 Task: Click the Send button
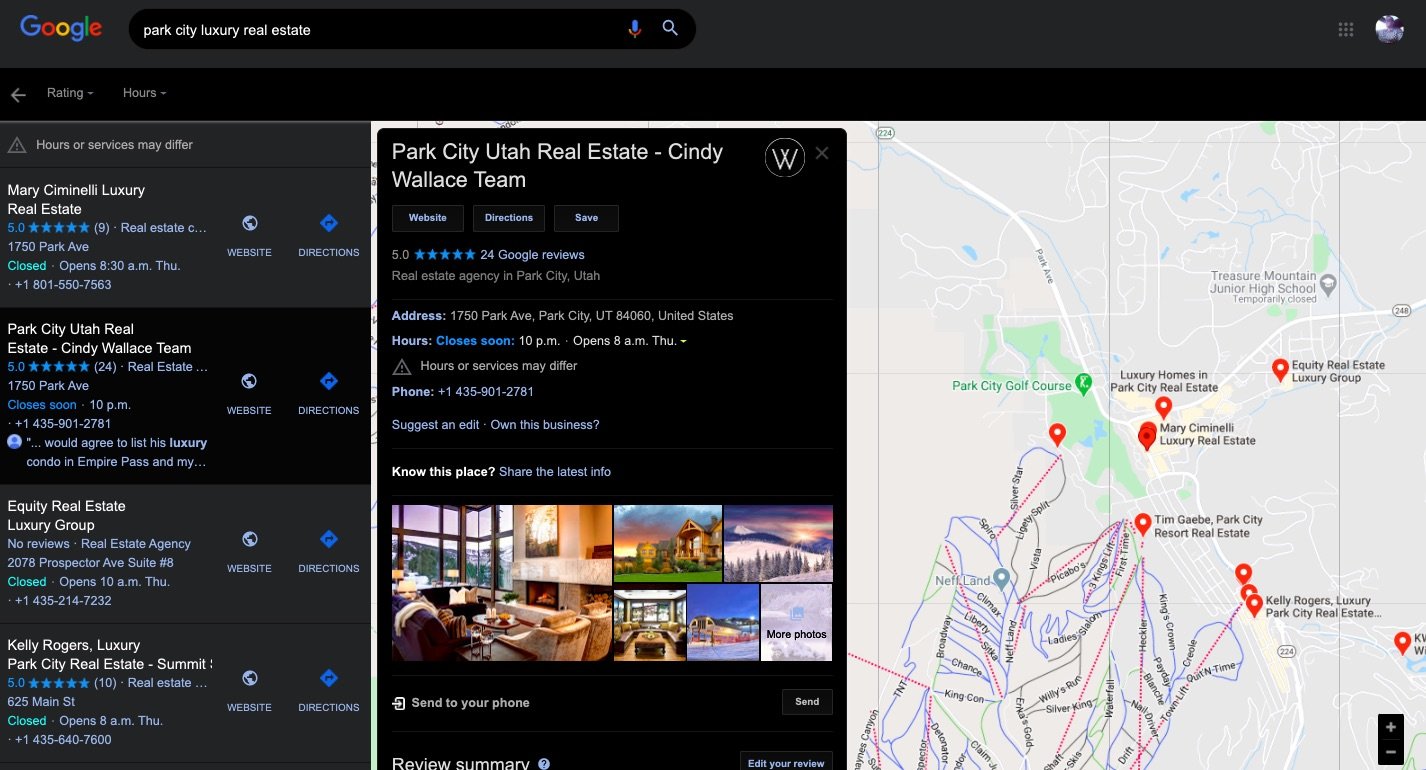[807, 702]
